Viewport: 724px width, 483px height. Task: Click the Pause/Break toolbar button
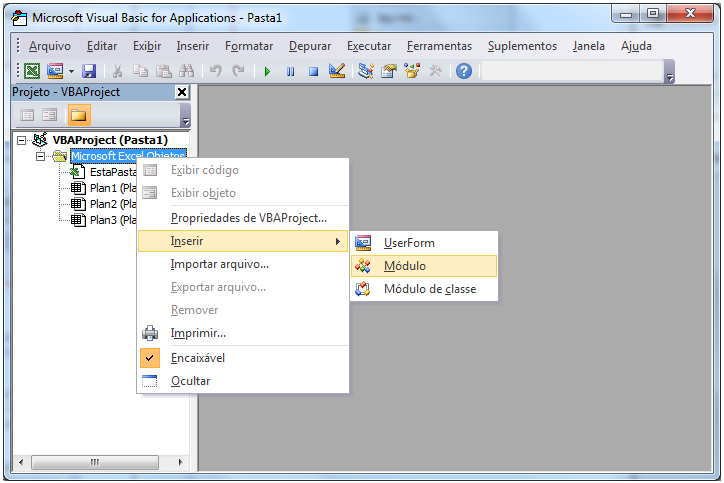tap(290, 71)
